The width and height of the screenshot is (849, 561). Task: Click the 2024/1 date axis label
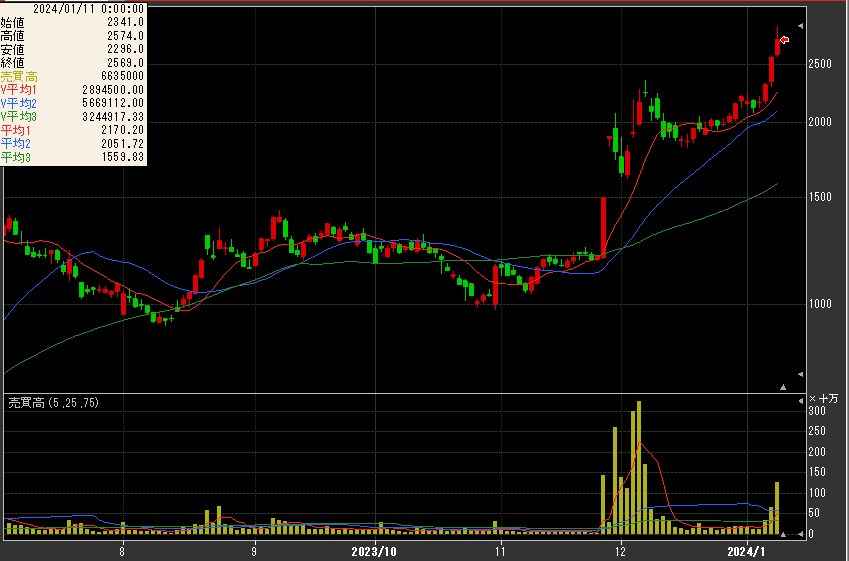(746, 551)
